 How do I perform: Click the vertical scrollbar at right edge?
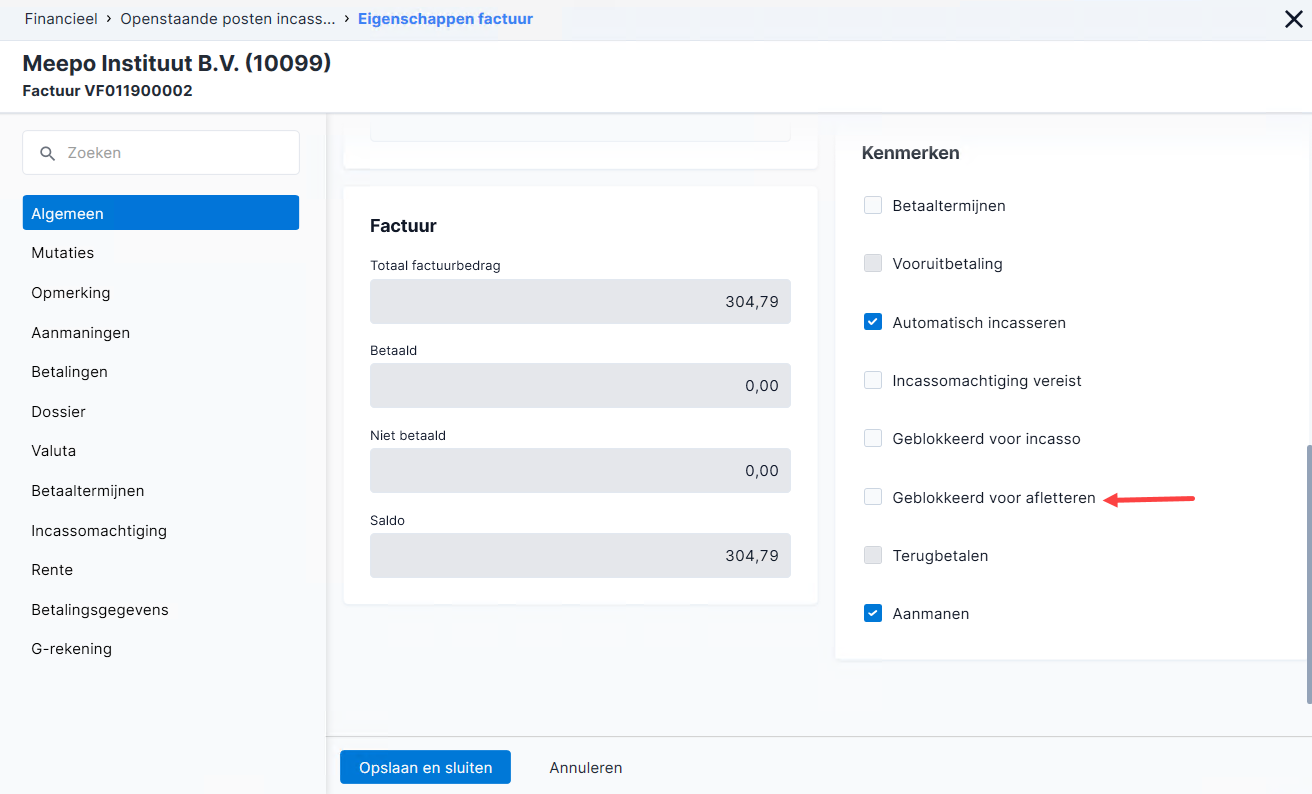click(x=1308, y=574)
